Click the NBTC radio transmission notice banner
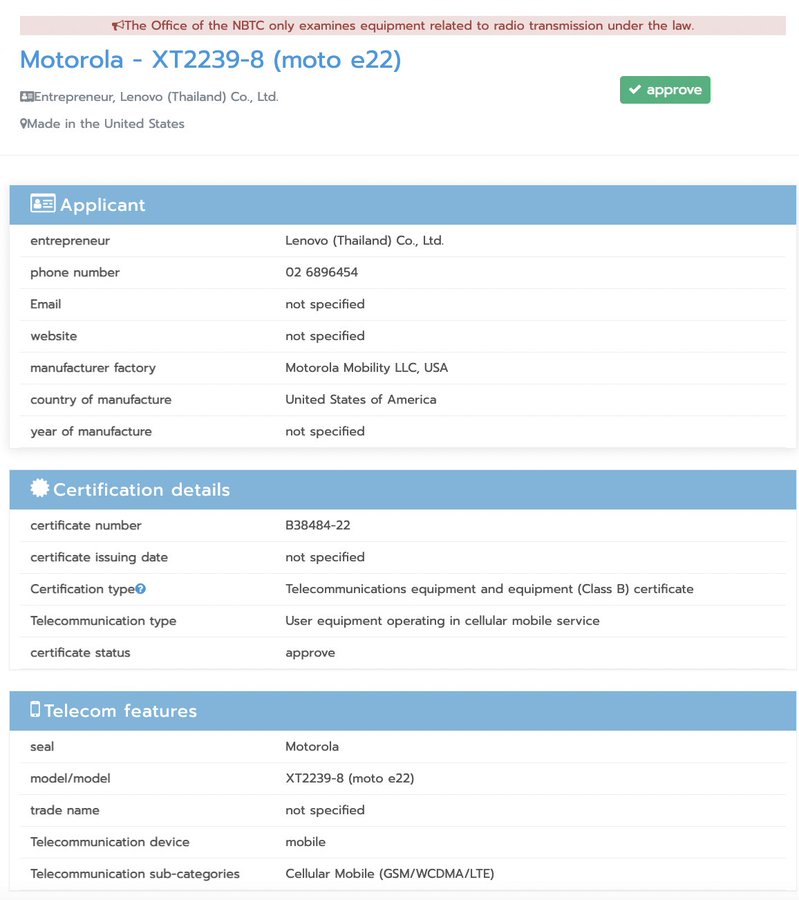The width and height of the screenshot is (799, 900). point(402,26)
